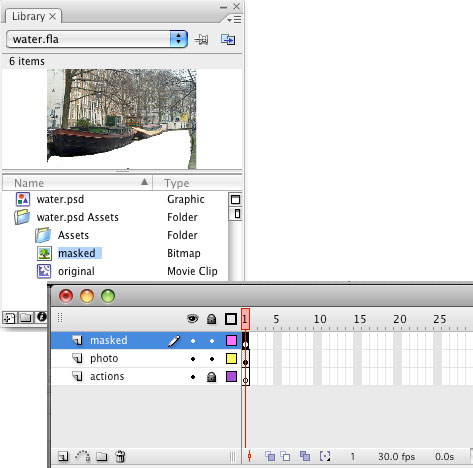The height and width of the screenshot is (468, 473).
Task: Unlock the actions layer padlock
Action: click(x=211, y=377)
